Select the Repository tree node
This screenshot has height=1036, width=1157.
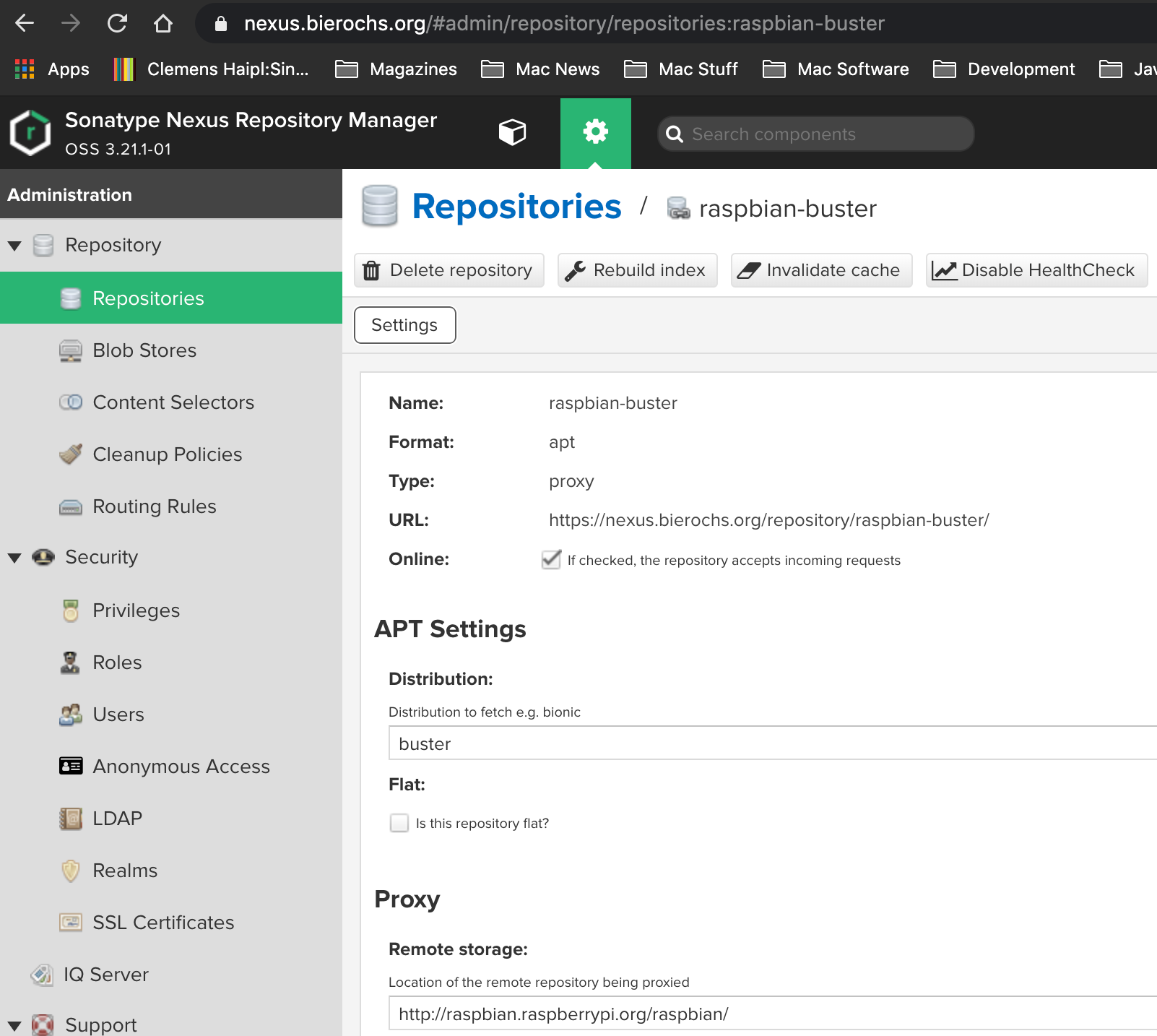[x=113, y=246]
